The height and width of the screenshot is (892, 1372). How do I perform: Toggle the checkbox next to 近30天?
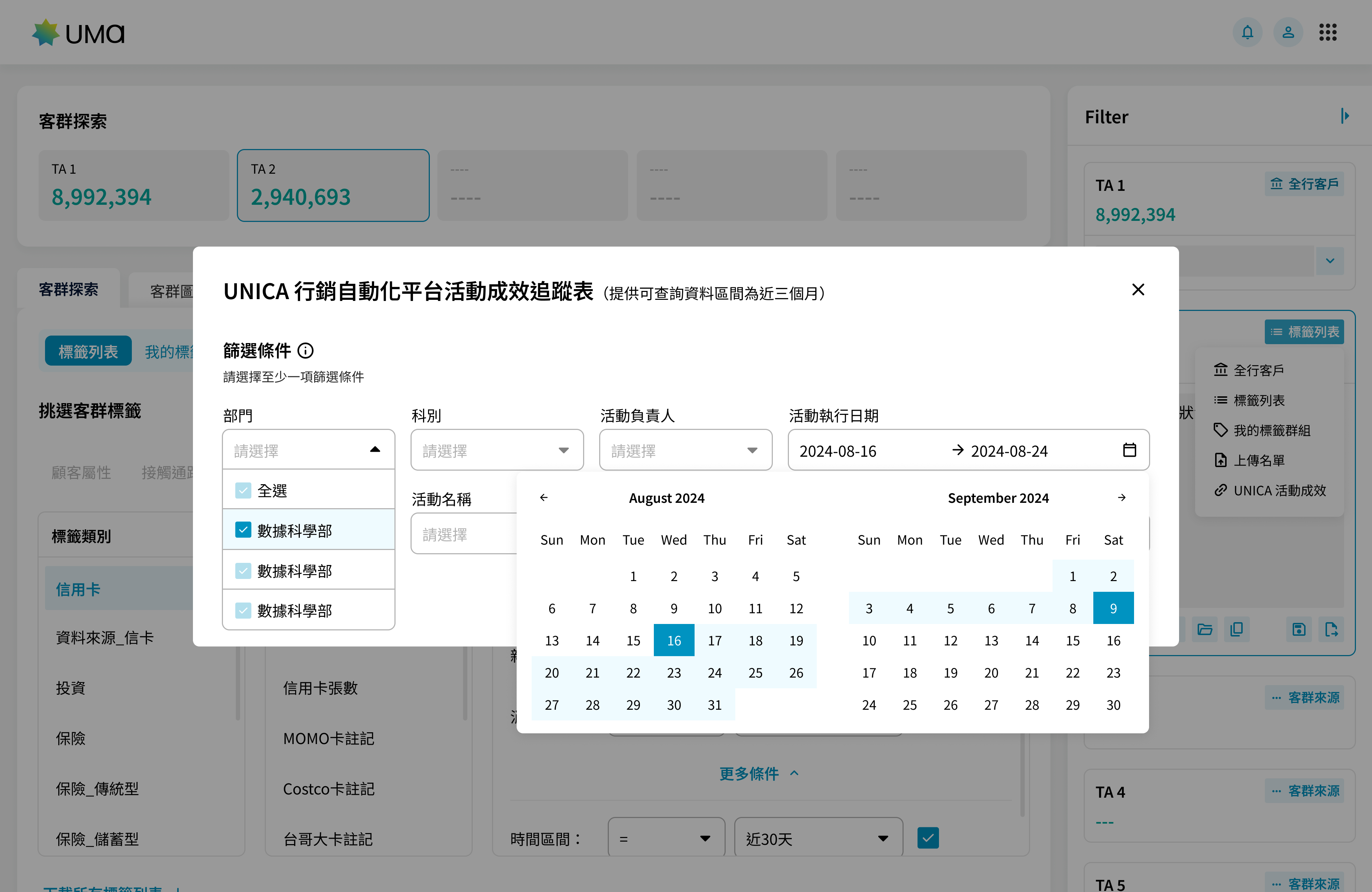click(x=928, y=838)
